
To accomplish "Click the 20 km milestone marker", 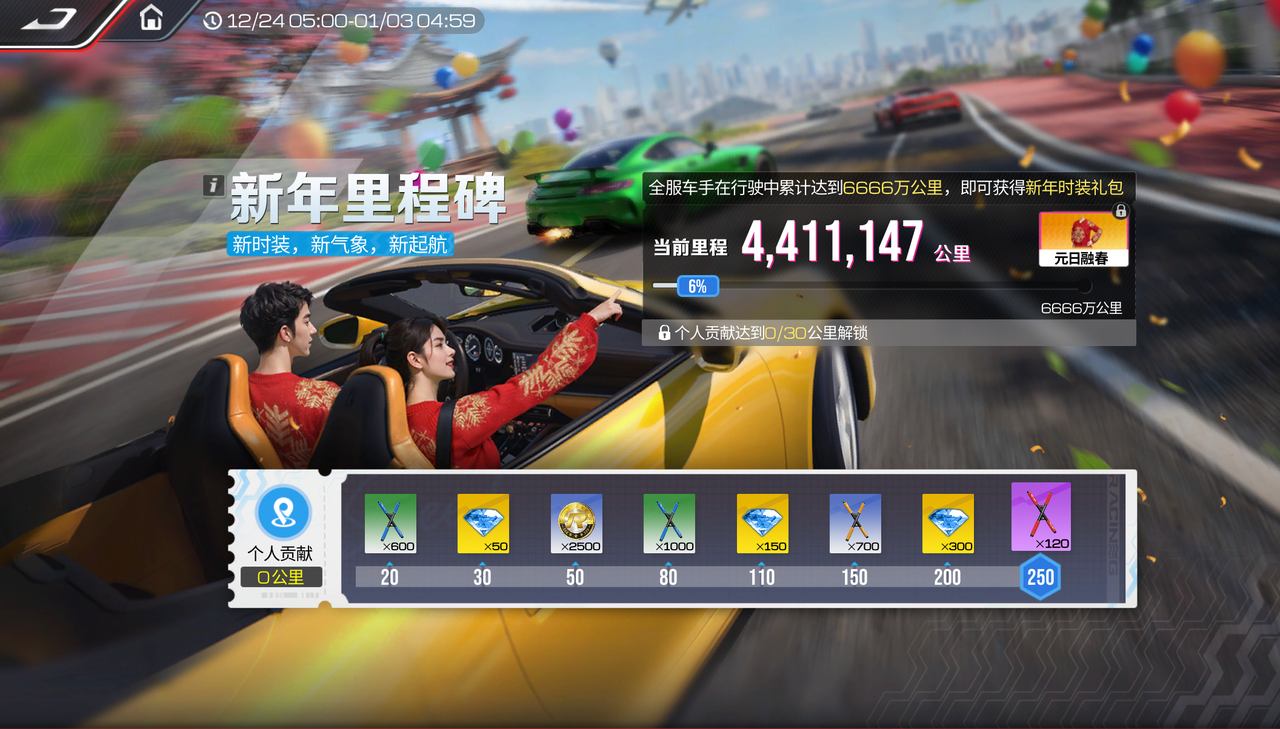I will click(x=389, y=577).
